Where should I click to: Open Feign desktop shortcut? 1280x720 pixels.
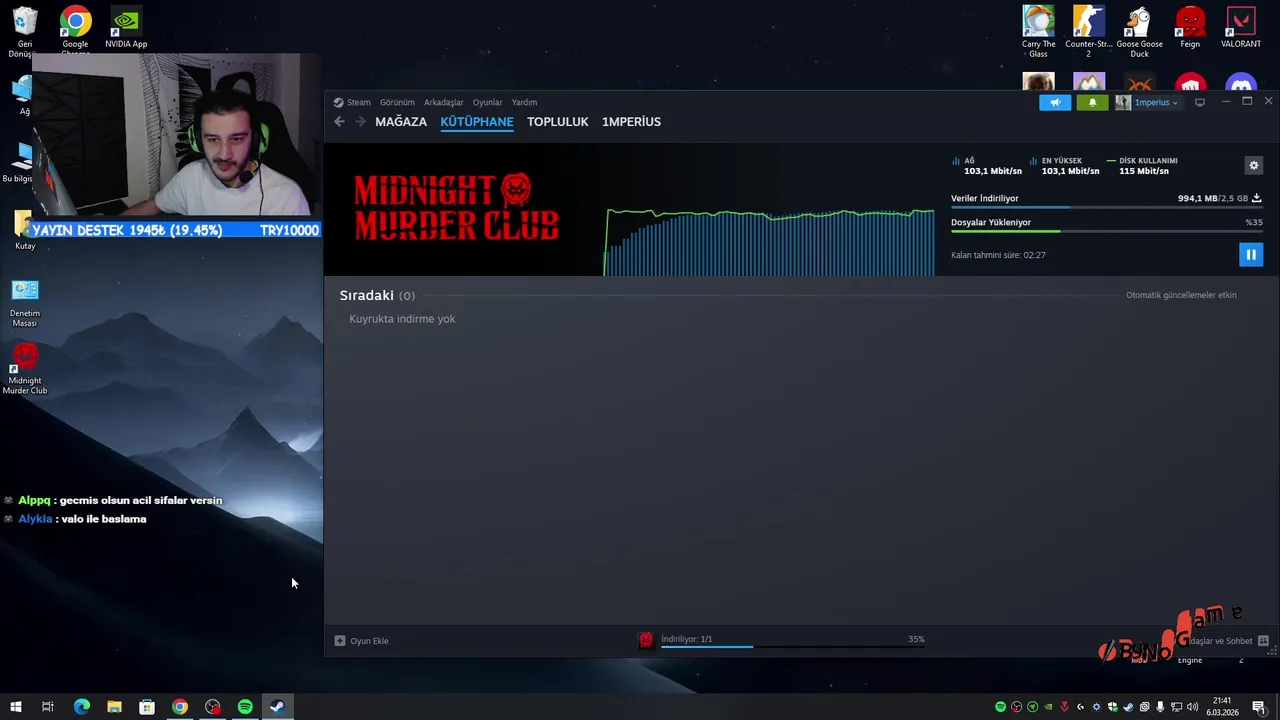pos(1190,28)
